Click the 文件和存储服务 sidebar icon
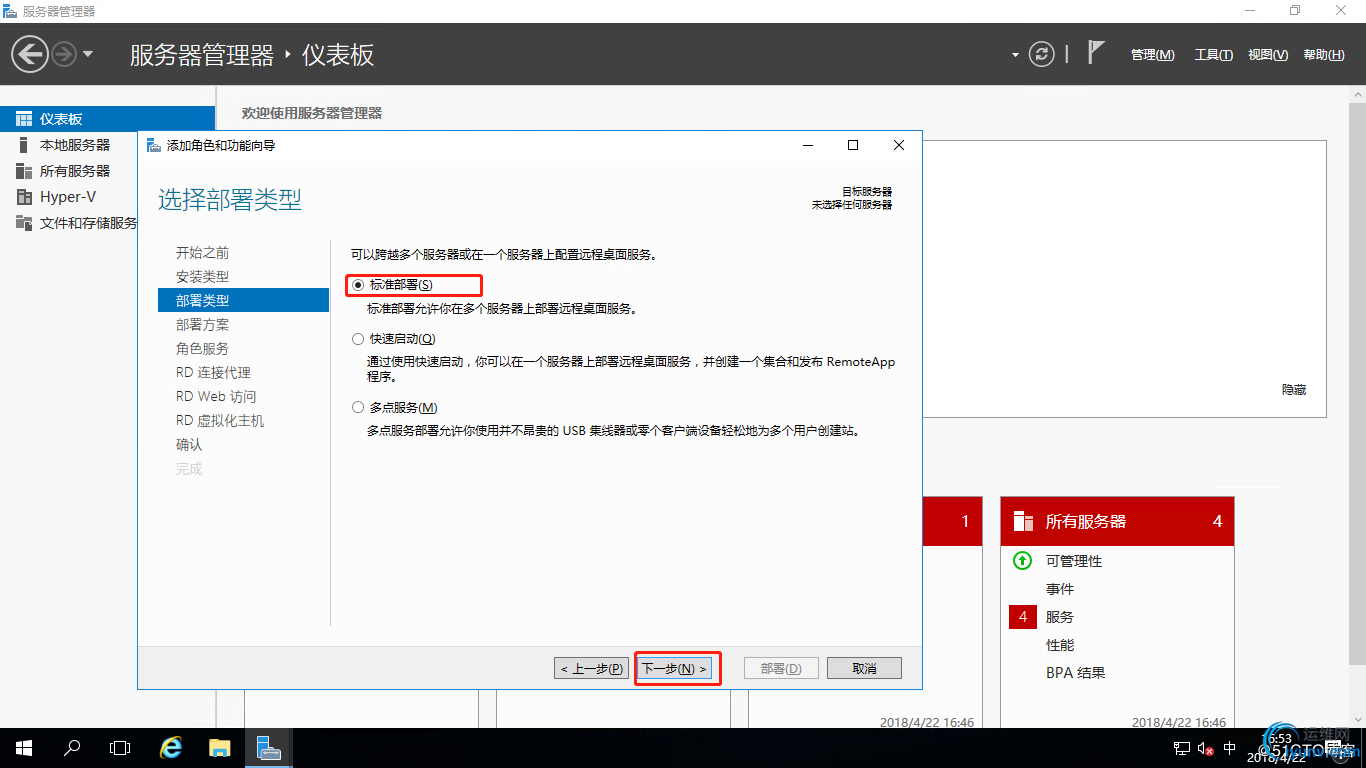Screen dimensions: 1366x768 pos(24,223)
